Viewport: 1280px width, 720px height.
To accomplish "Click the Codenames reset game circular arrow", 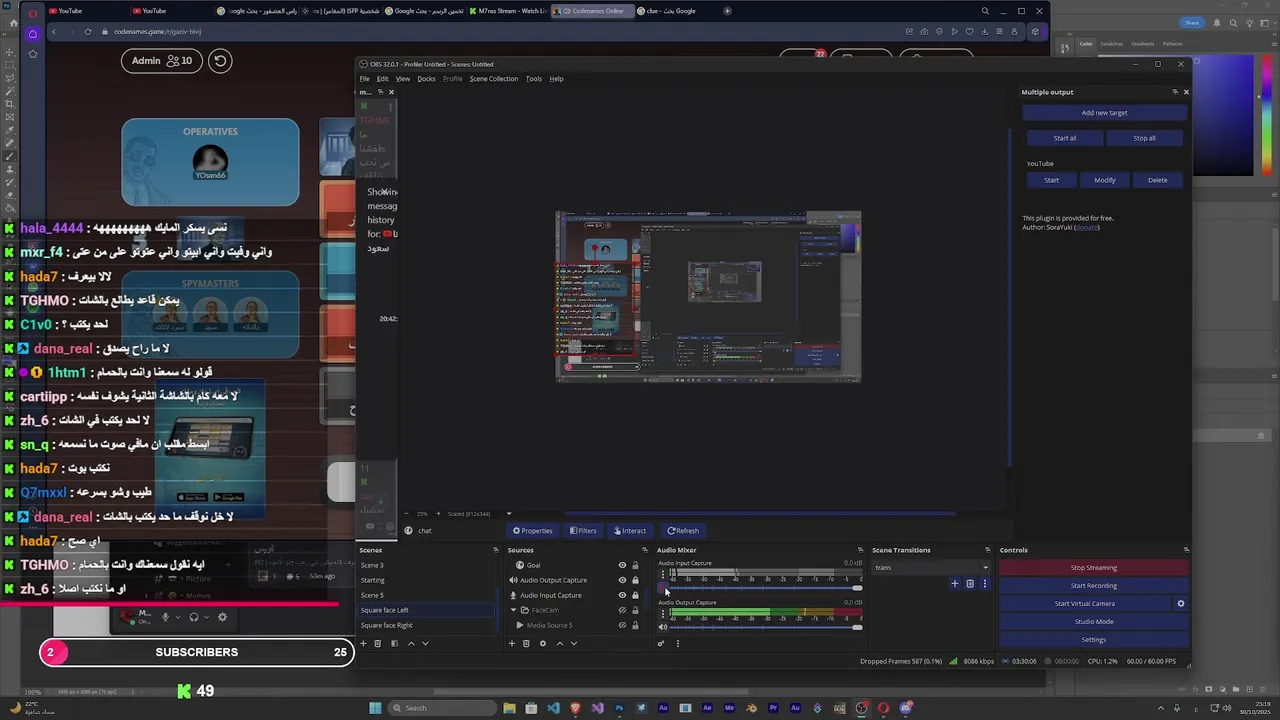I will tap(220, 61).
